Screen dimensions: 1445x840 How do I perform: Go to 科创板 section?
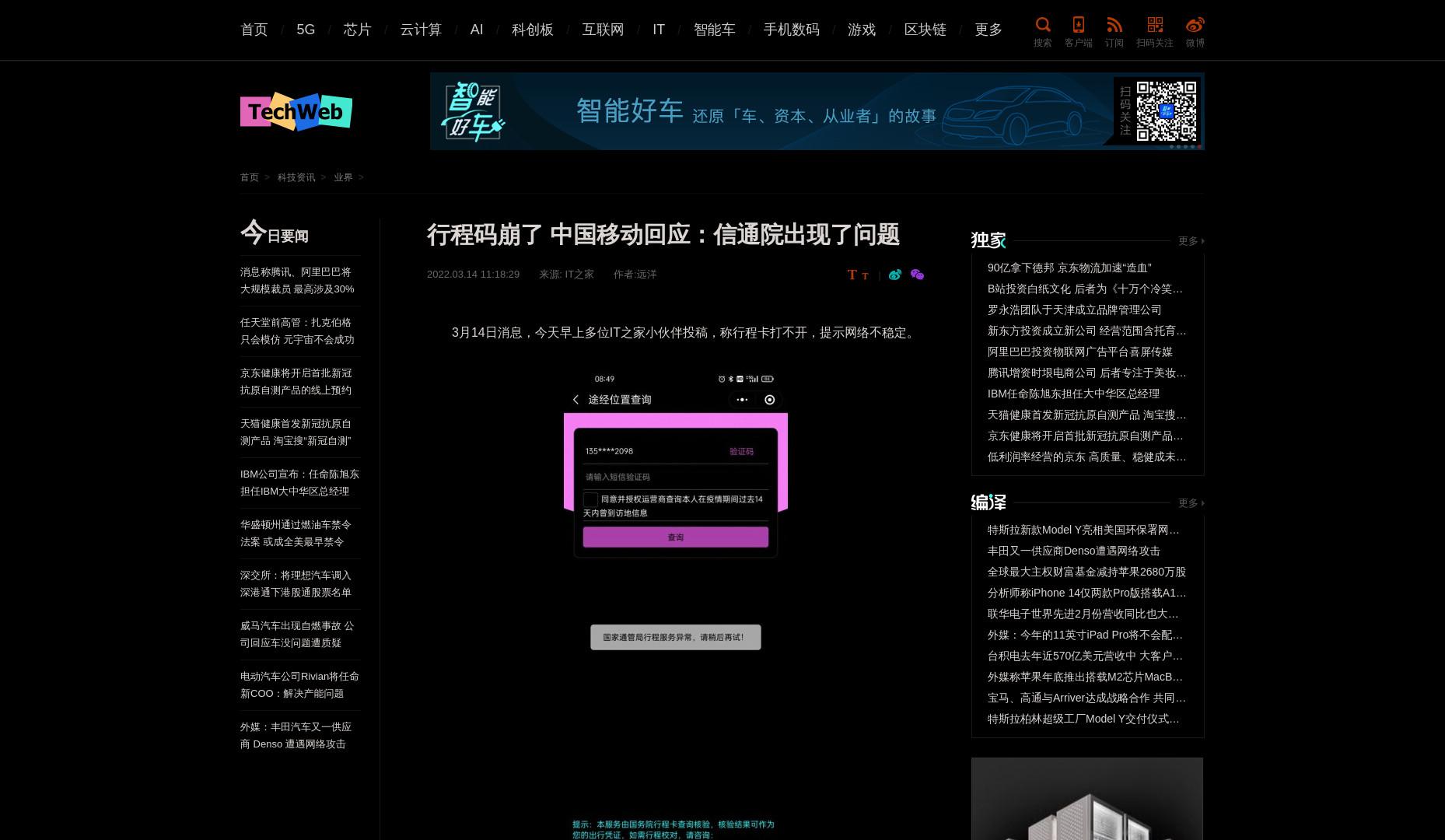pyautogui.click(x=533, y=30)
